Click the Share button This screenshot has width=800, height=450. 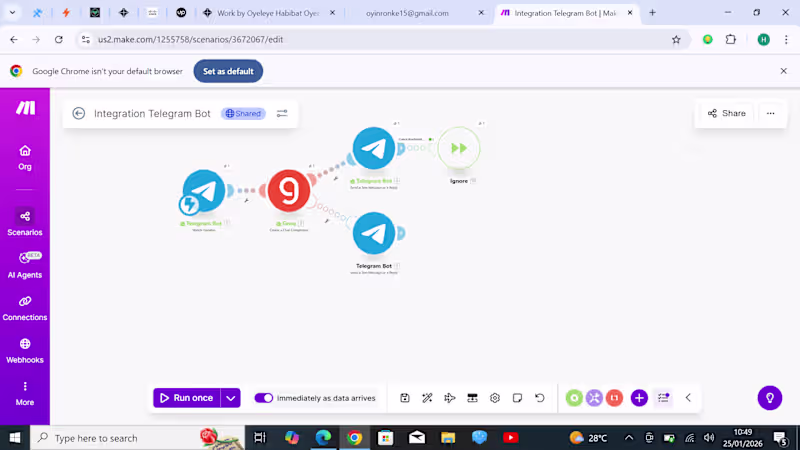pyautogui.click(x=727, y=113)
